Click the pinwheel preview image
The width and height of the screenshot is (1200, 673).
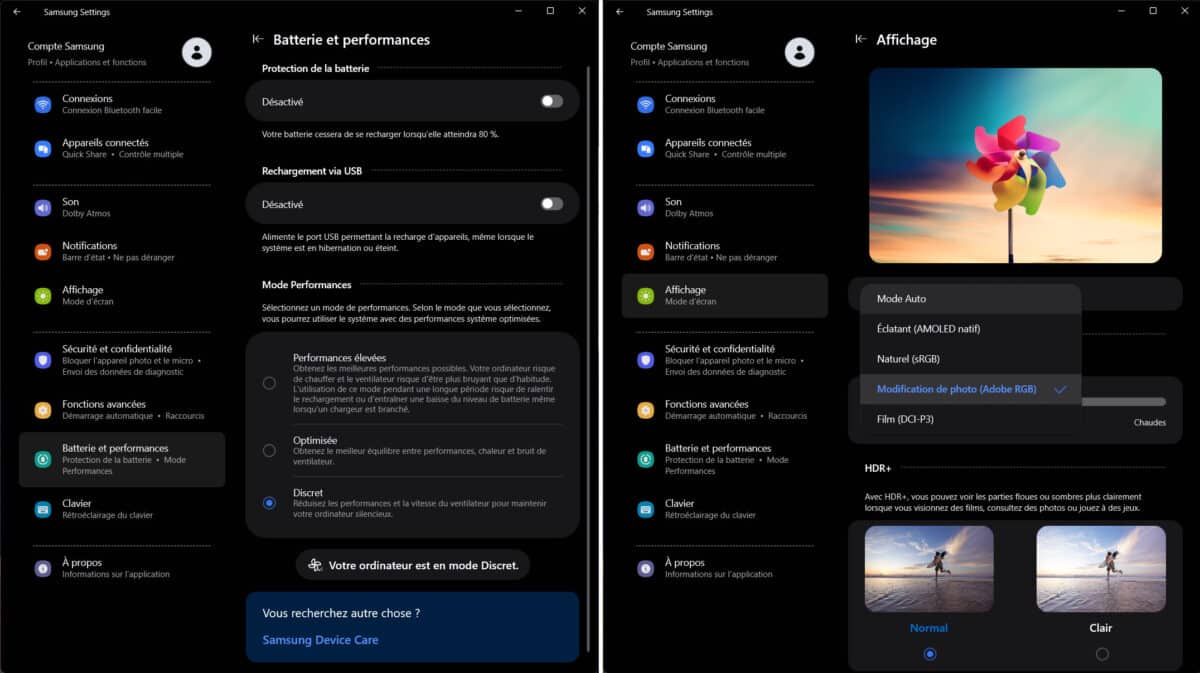tap(1015, 165)
